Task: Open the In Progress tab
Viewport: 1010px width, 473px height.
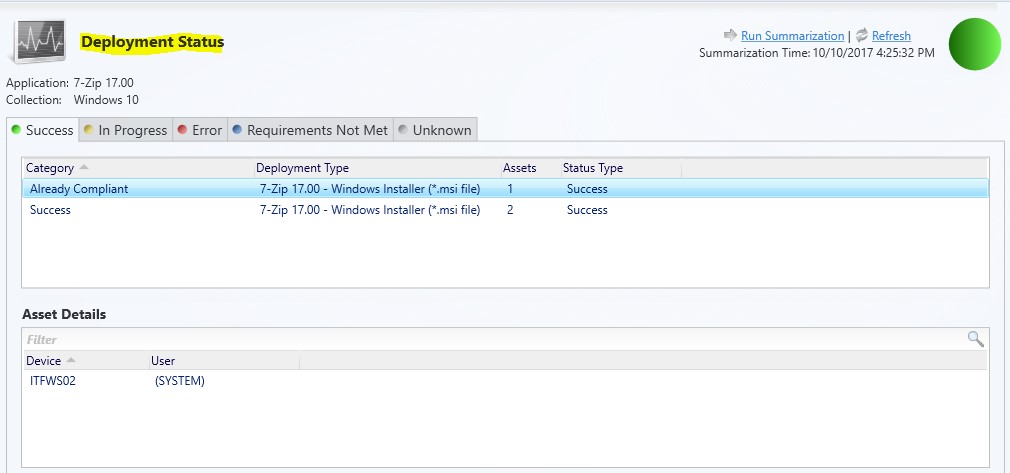Action: point(126,130)
